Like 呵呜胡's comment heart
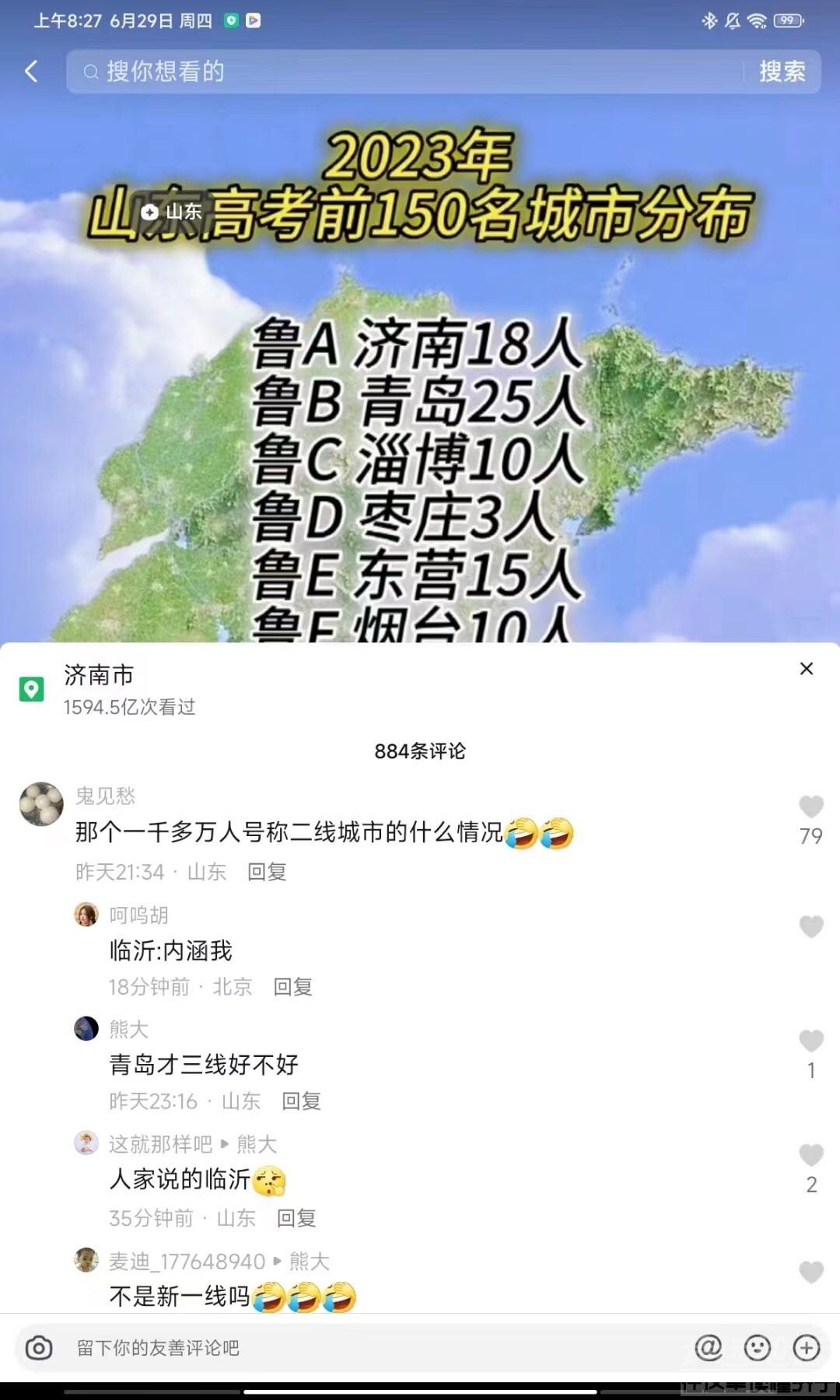Screen dimensions: 840x1400 point(811,926)
